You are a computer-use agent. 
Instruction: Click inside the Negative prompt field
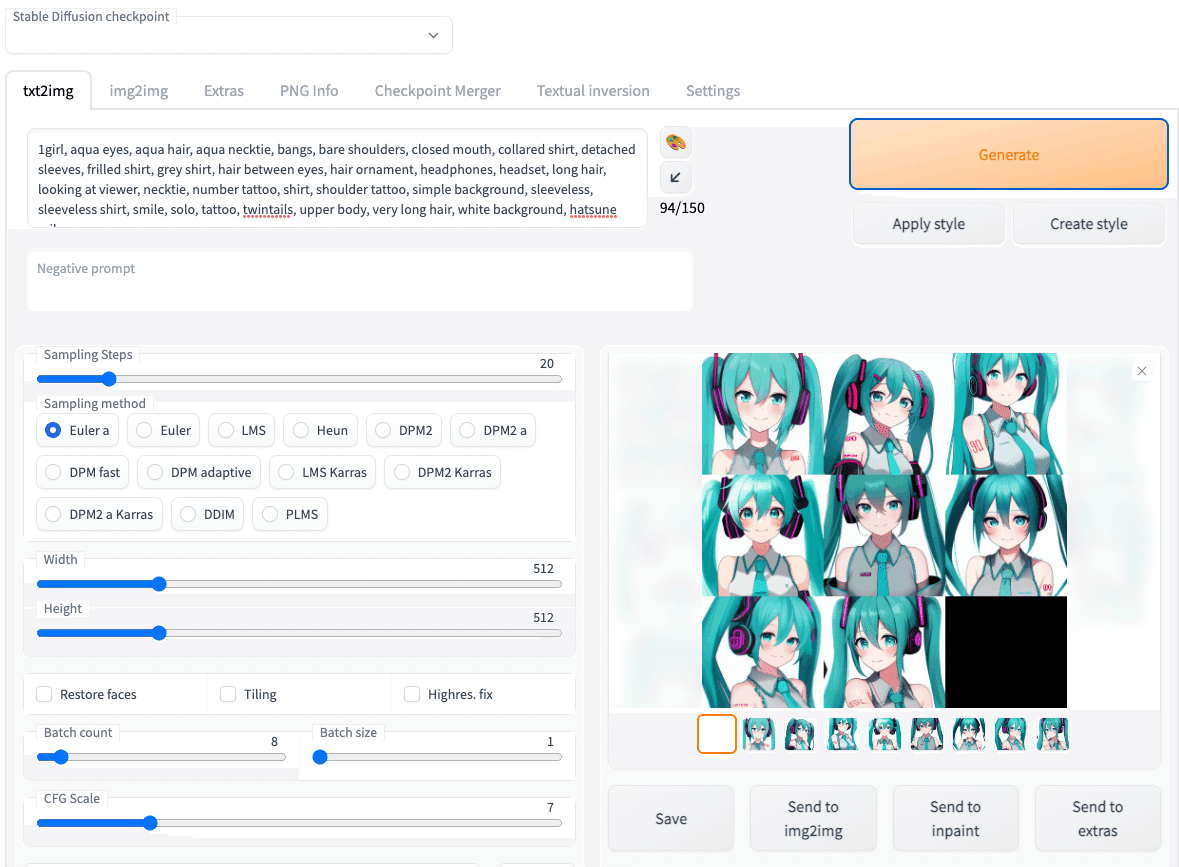(x=360, y=280)
